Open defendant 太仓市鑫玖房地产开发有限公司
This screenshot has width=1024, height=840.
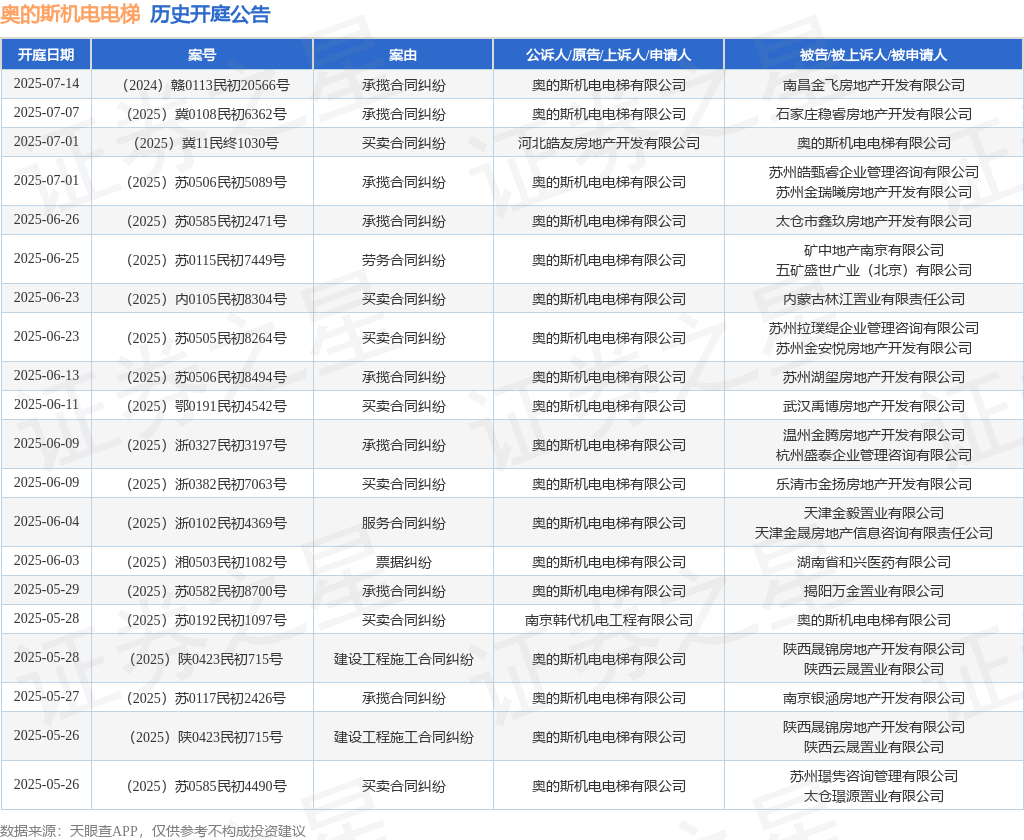[874, 221]
